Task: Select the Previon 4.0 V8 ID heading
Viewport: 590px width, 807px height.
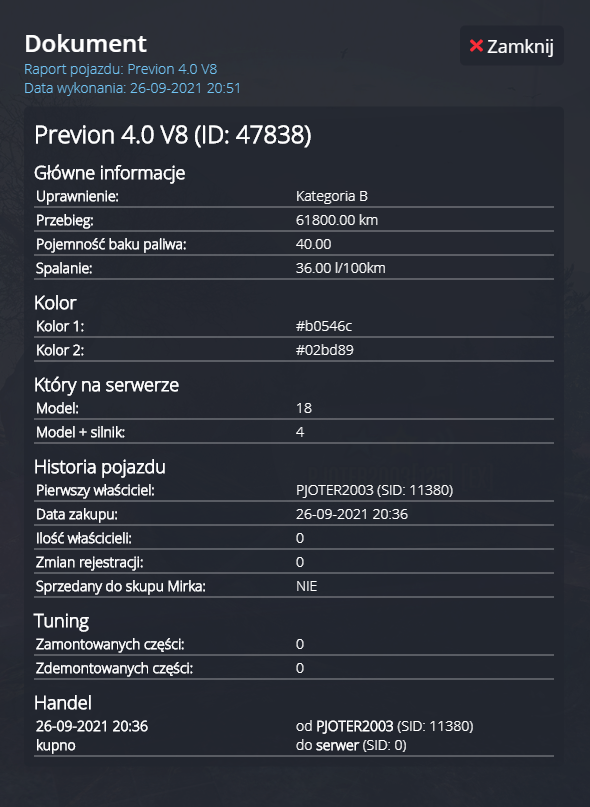Action: [173, 135]
